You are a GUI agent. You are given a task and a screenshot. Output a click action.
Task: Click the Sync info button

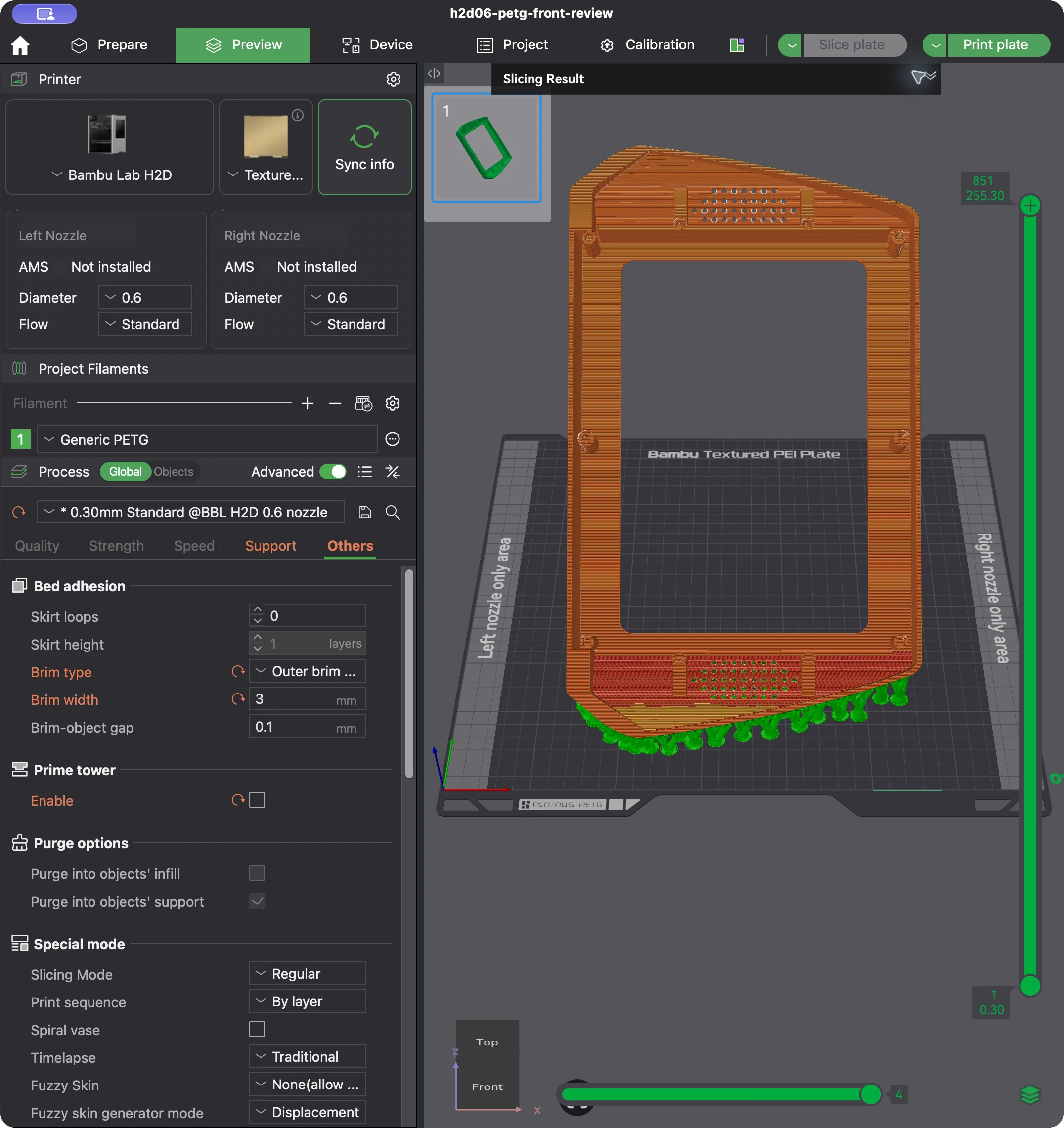pyautogui.click(x=364, y=147)
